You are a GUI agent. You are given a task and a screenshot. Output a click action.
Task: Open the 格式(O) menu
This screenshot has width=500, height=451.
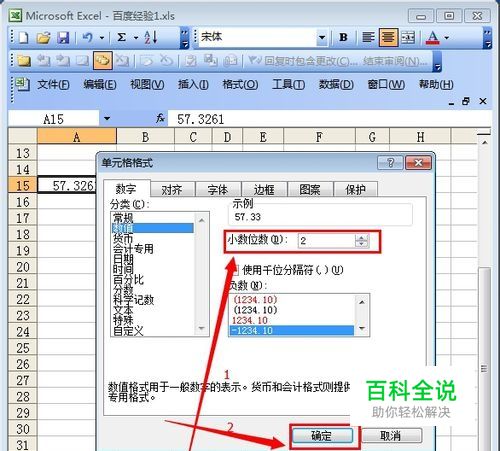(x=240, y=85)
